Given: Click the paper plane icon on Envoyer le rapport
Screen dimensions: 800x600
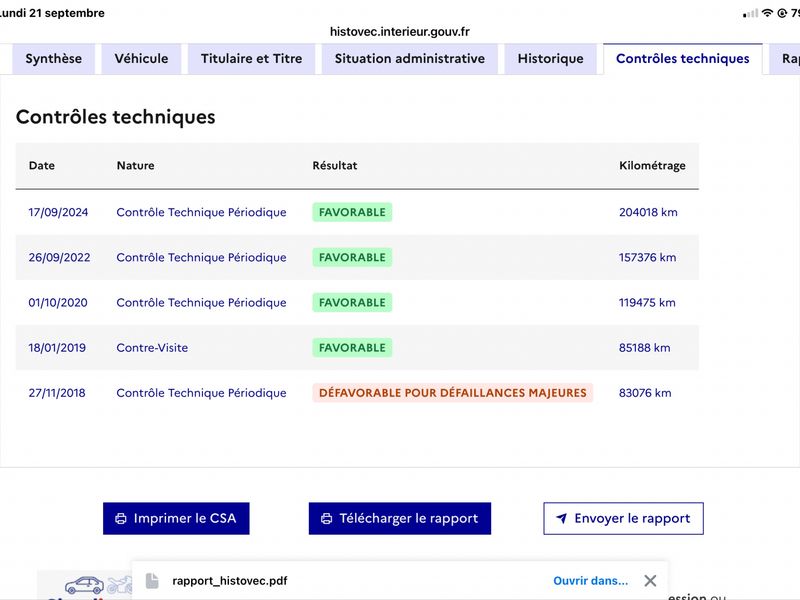Looking at the screenshot, I should (x=561, y=518).
